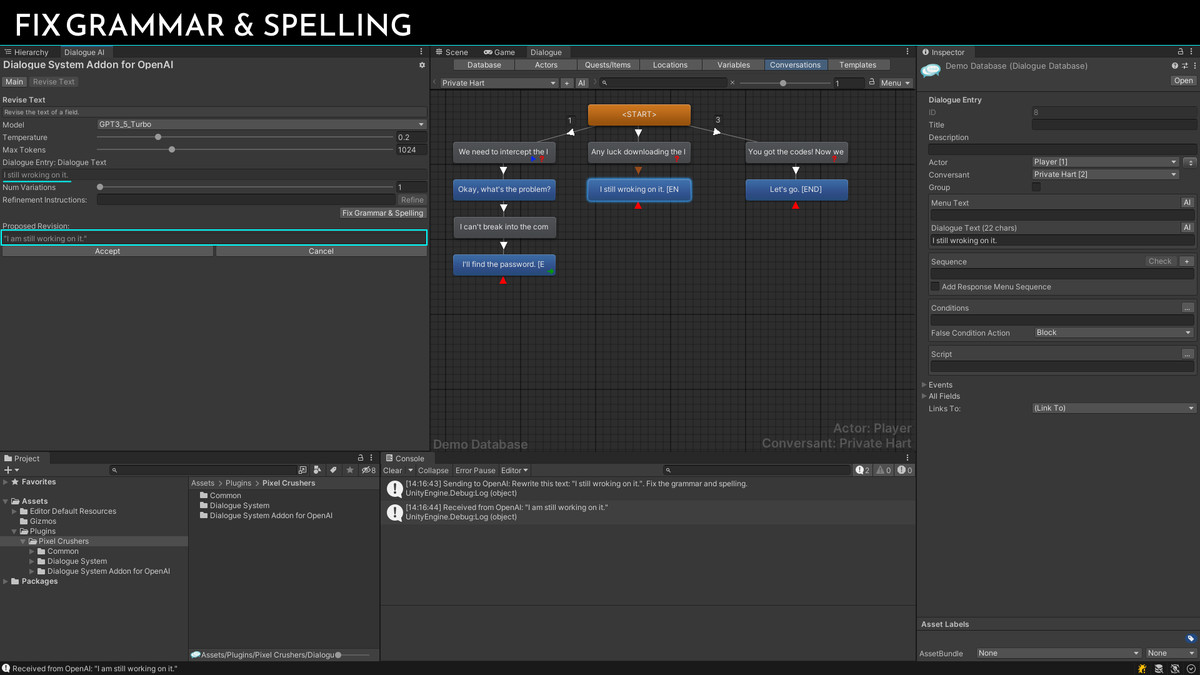
Task: Open Demo Database help icon
Action: [1174, 66]
